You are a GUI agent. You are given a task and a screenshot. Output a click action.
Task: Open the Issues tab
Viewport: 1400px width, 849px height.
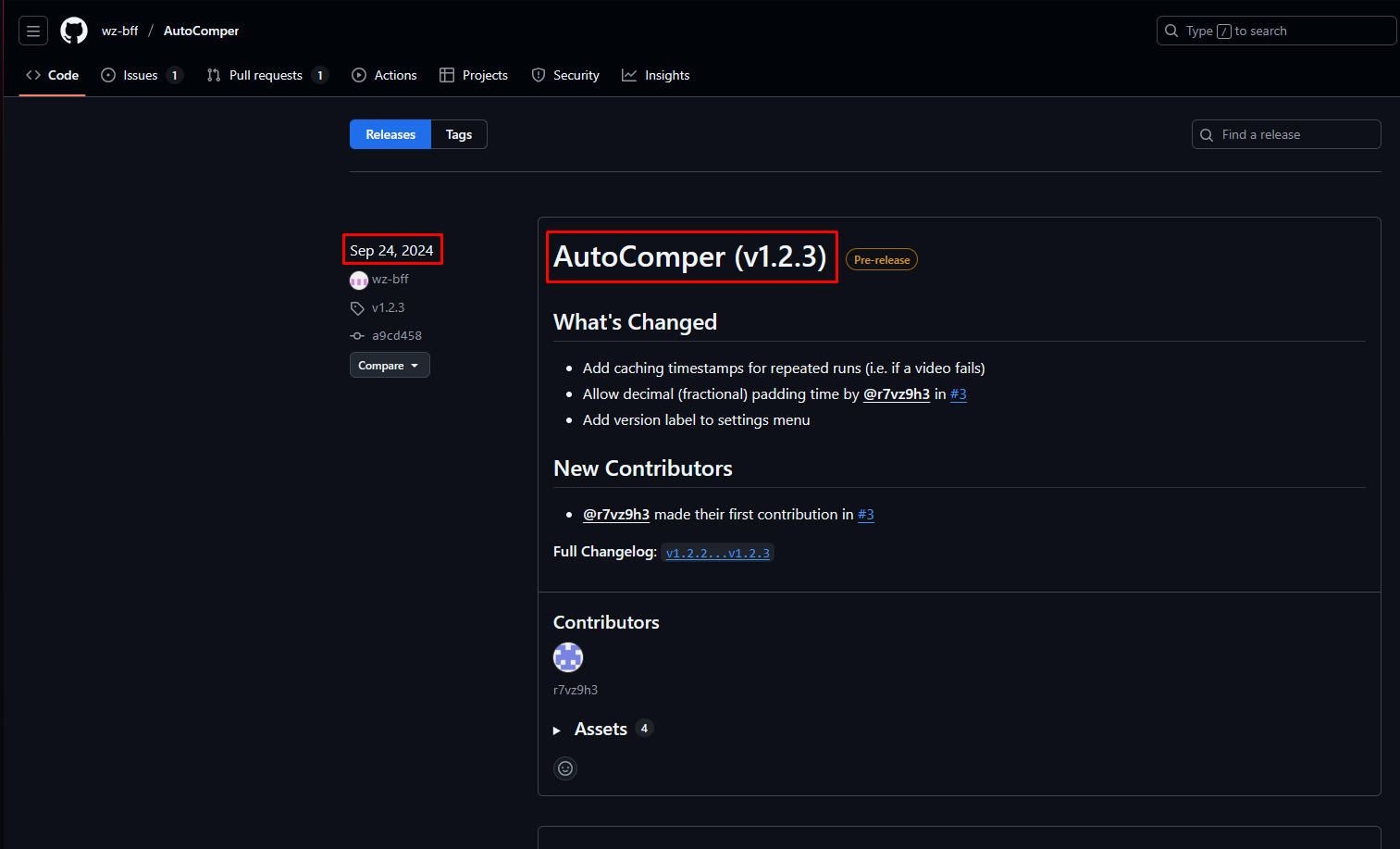click(x=141, y=75)
